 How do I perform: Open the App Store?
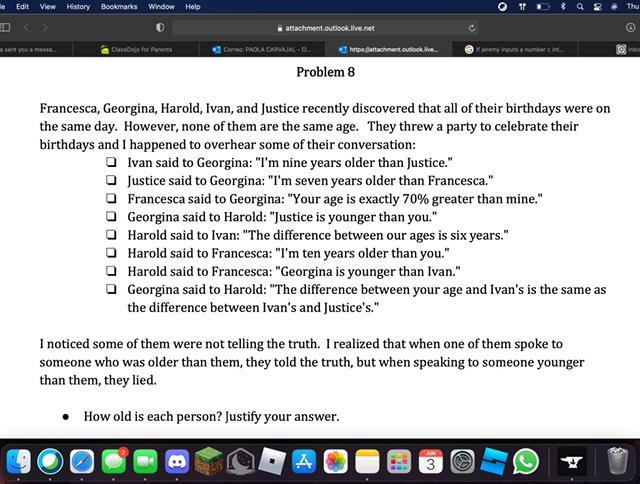coord(304,462)
